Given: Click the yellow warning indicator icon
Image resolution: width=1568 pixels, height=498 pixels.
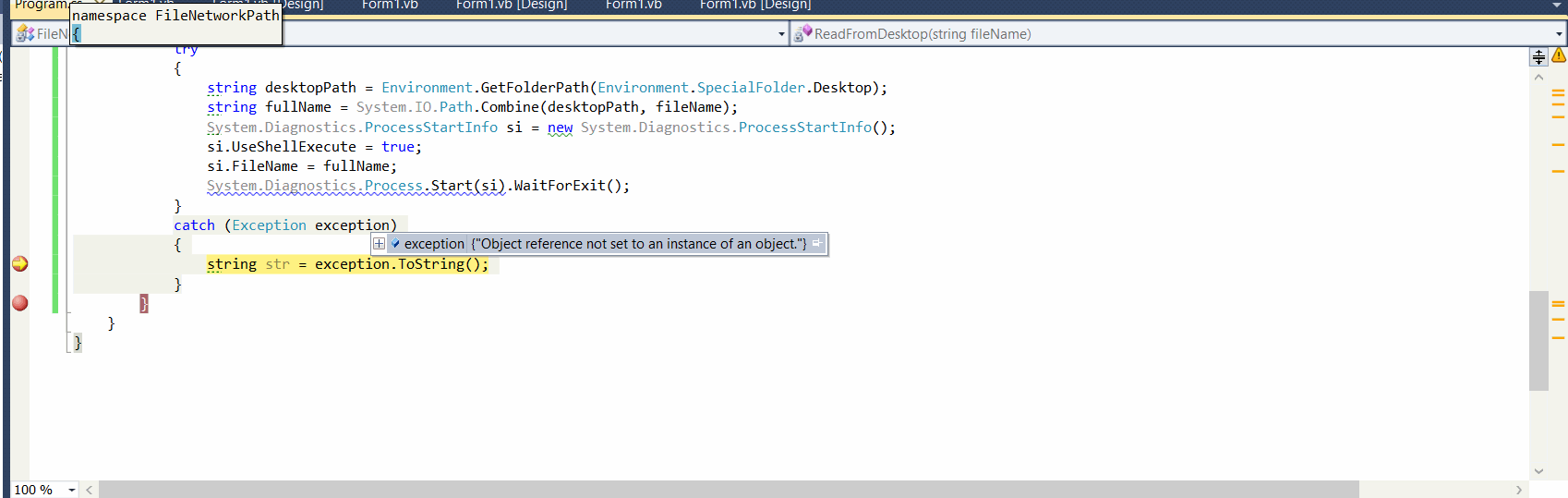Looking at the screenshot, I should 1559,55.
